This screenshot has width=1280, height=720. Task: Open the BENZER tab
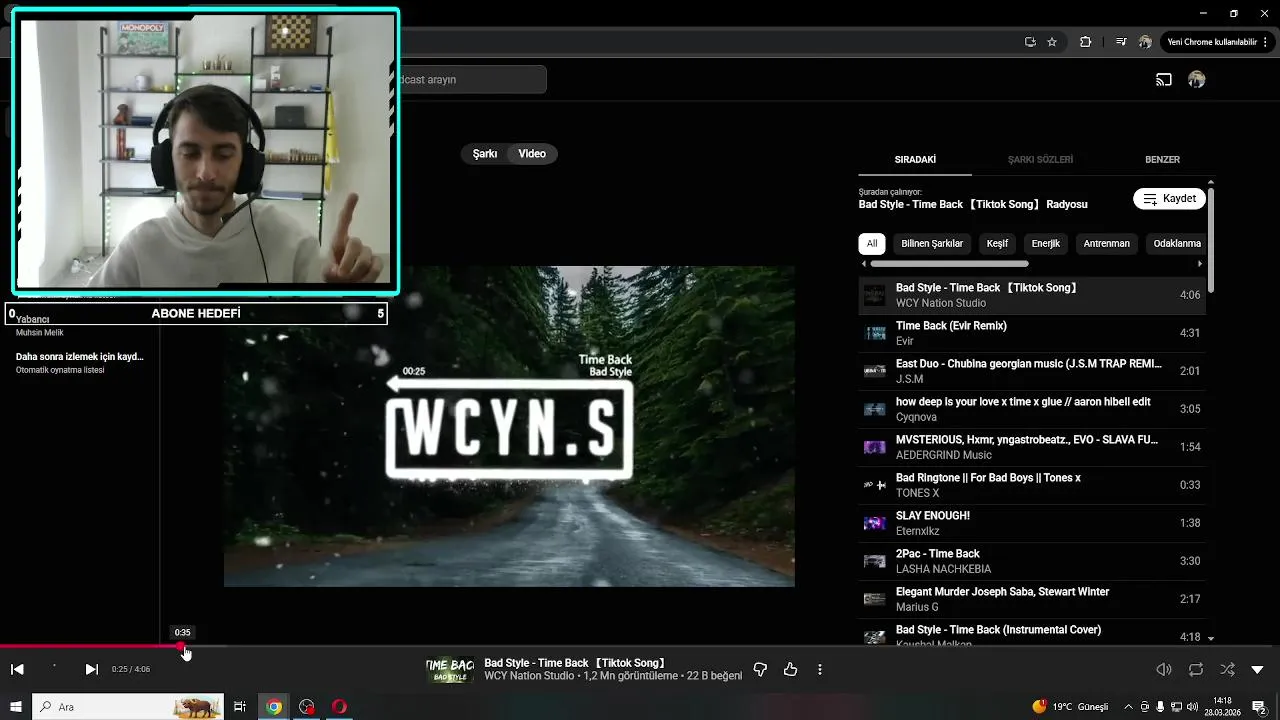[x=1162, y=160]
